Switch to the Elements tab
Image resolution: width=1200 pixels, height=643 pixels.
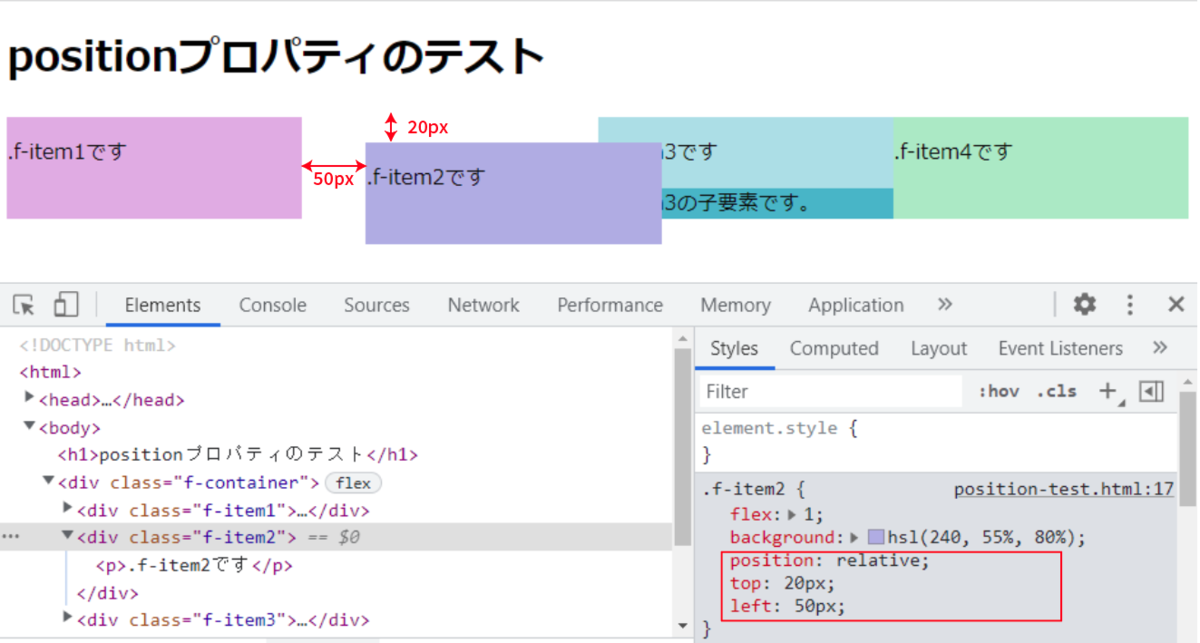tap(163, 305)
